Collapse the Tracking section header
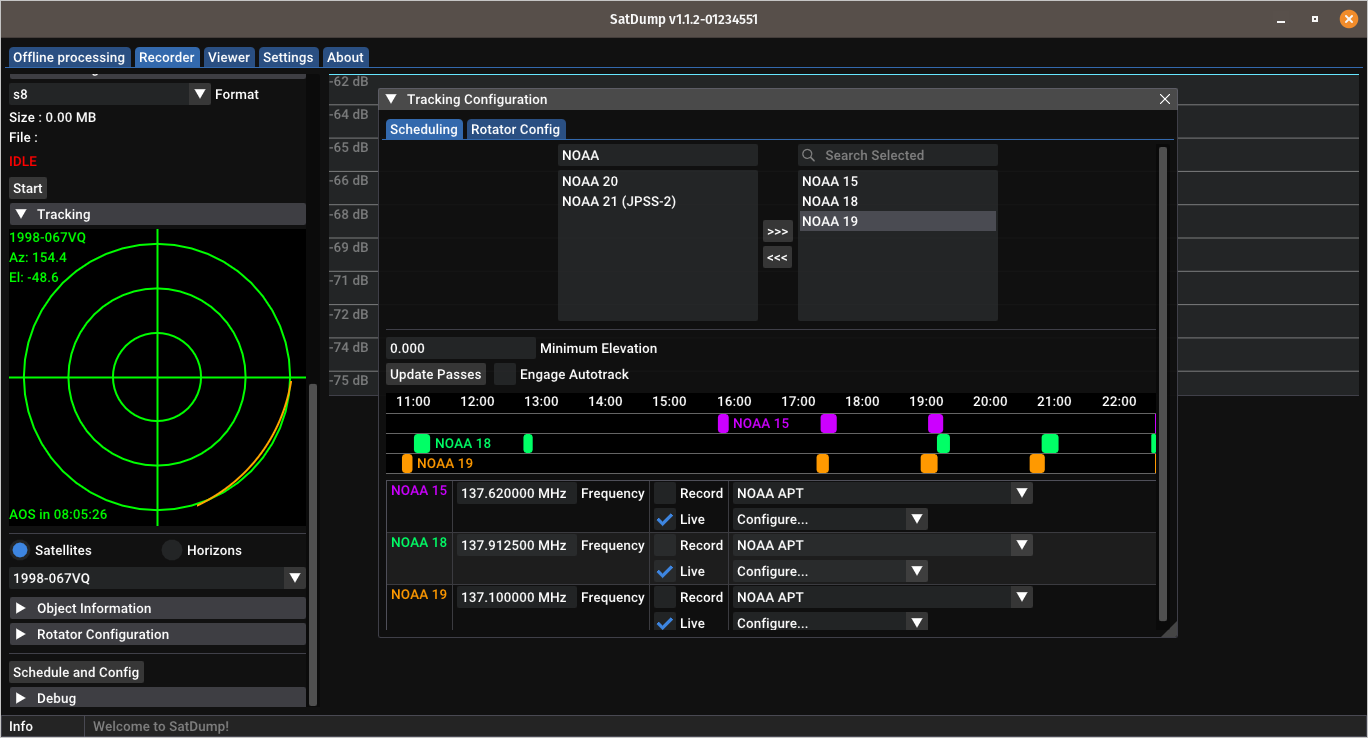Viewport: 1368px width, 738px height. click(x=157, y=214)
